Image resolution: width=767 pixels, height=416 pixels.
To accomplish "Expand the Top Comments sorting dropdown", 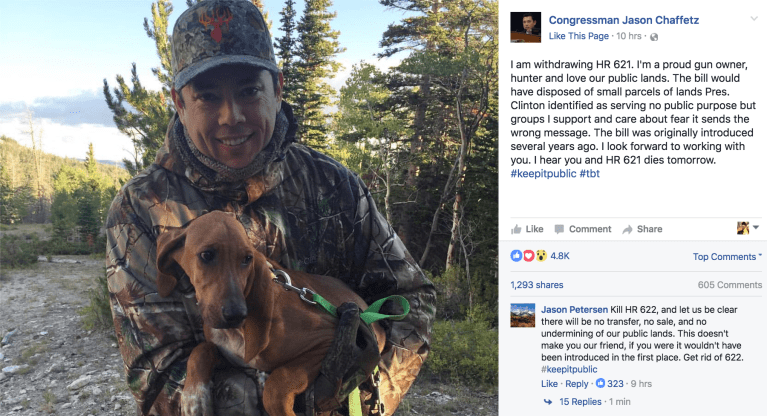I will [727, 257].
